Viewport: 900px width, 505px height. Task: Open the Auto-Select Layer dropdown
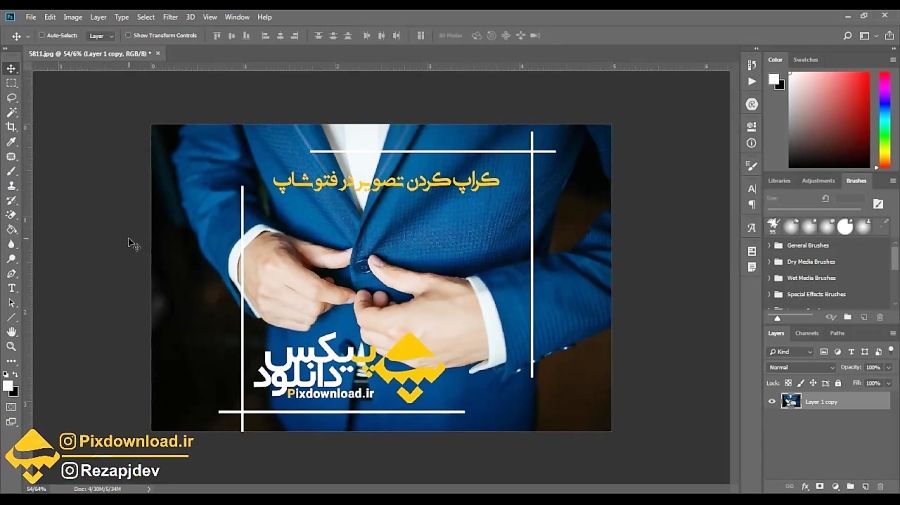[x=100, y=36]
